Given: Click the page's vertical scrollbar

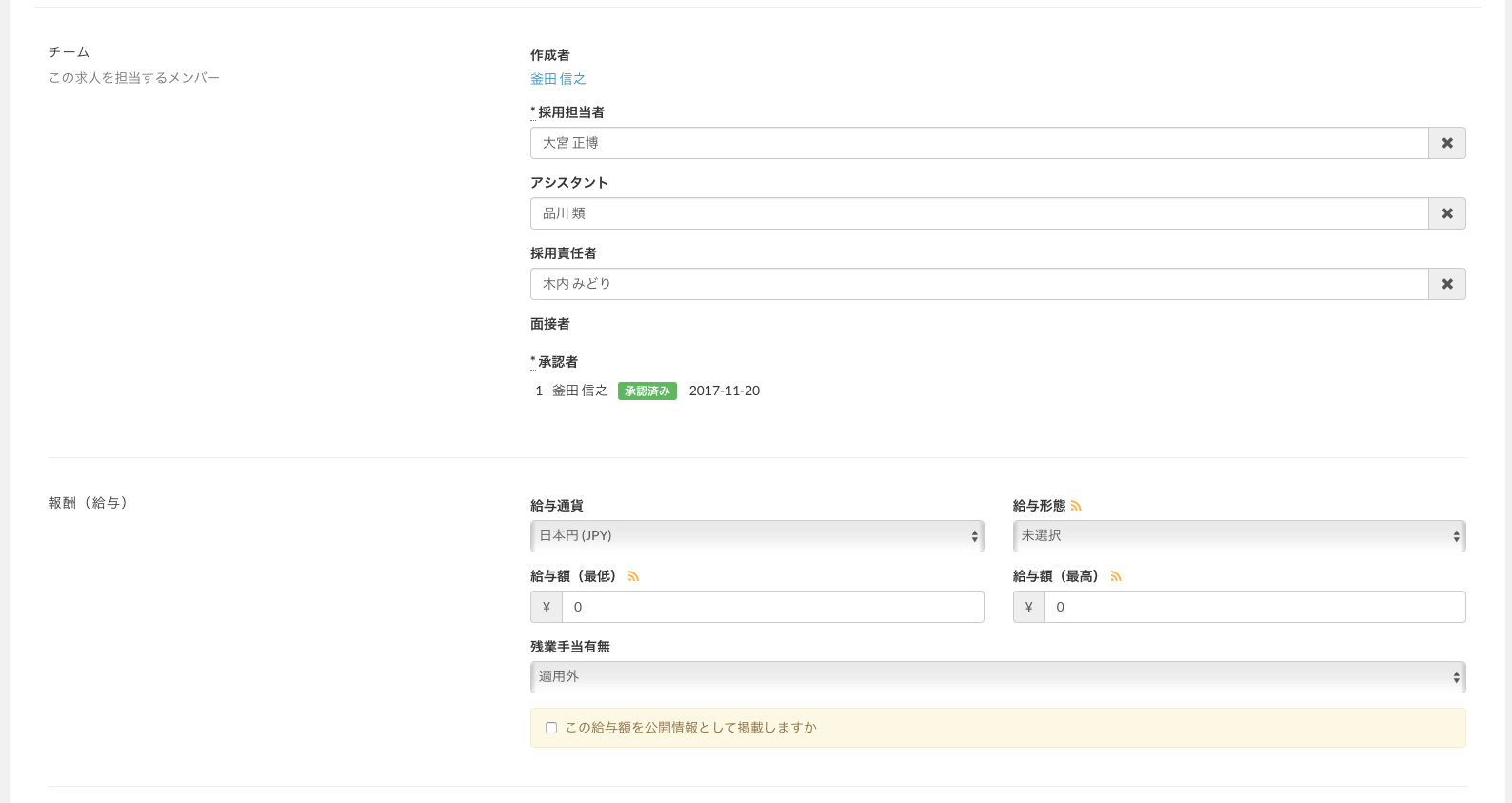Looking at the screenshot, I should click(x=1507, y=401).
